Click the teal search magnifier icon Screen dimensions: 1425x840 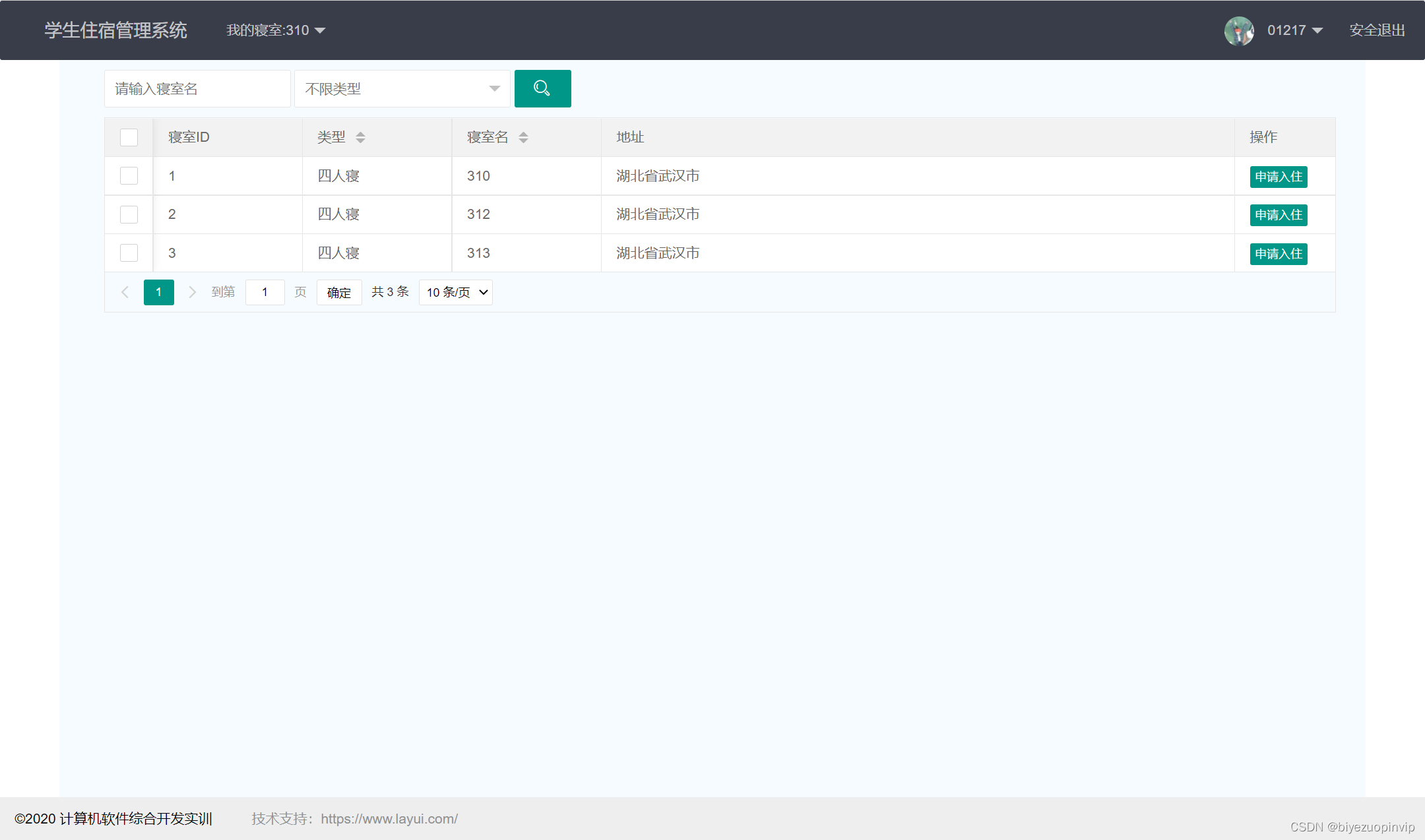tap(542, 88)
